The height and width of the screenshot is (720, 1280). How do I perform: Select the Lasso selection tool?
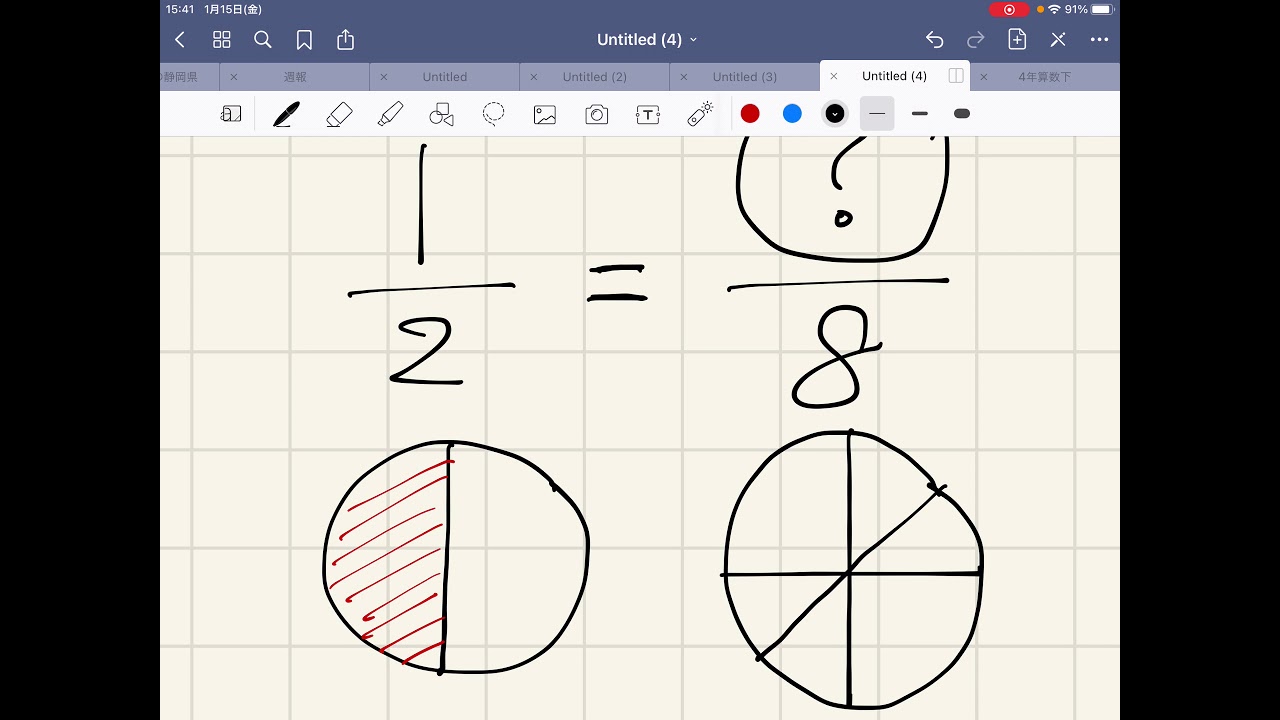coord(493,114)
